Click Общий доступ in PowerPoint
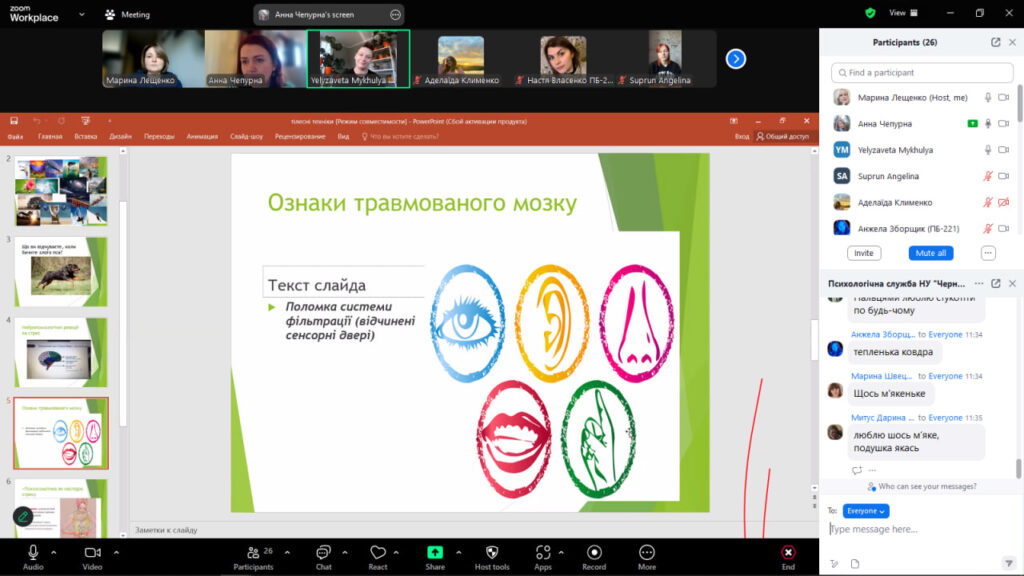The image size is (1024, 576). pos(782,136)
